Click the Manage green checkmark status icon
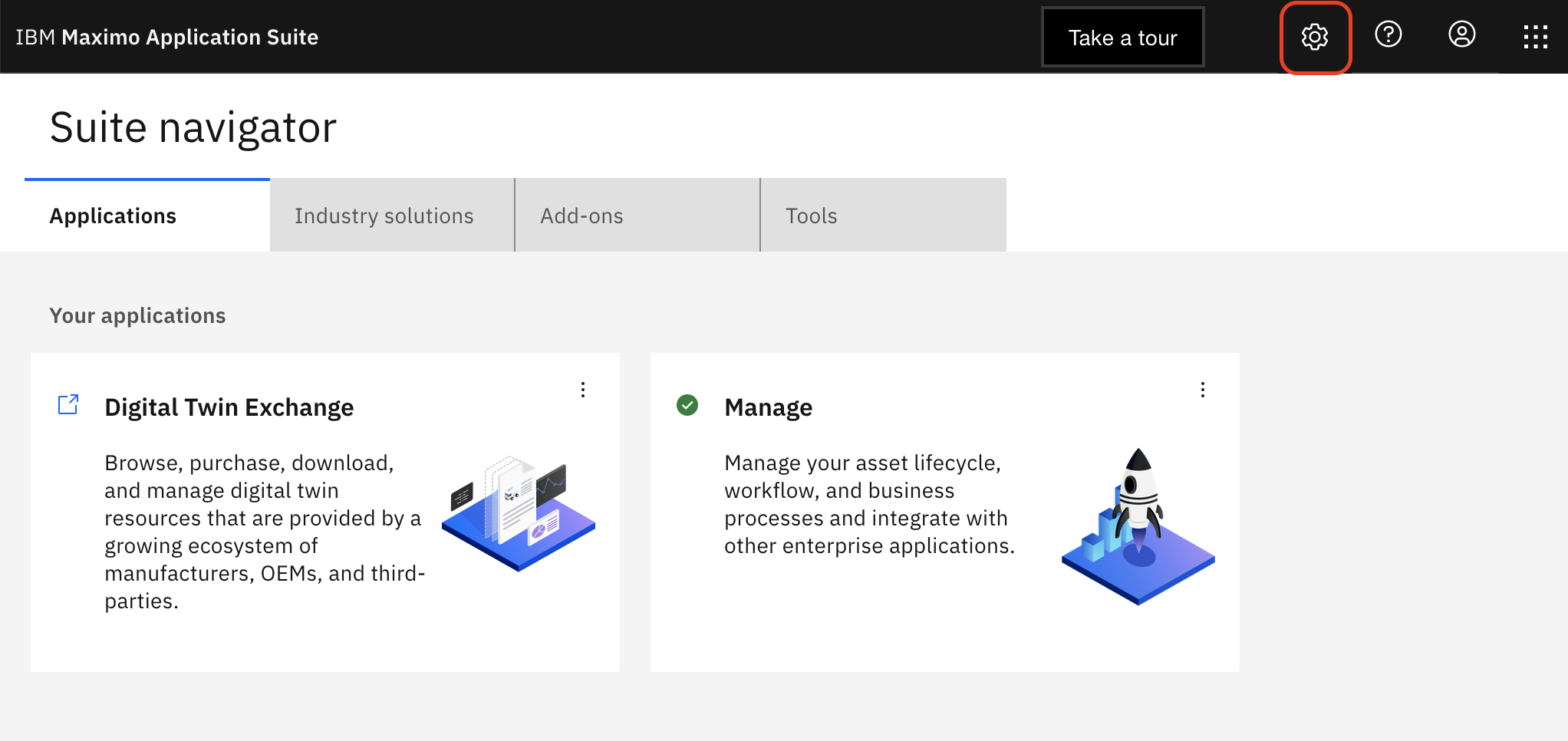Viewport: 1568px width, 741px height. [687, 405]
